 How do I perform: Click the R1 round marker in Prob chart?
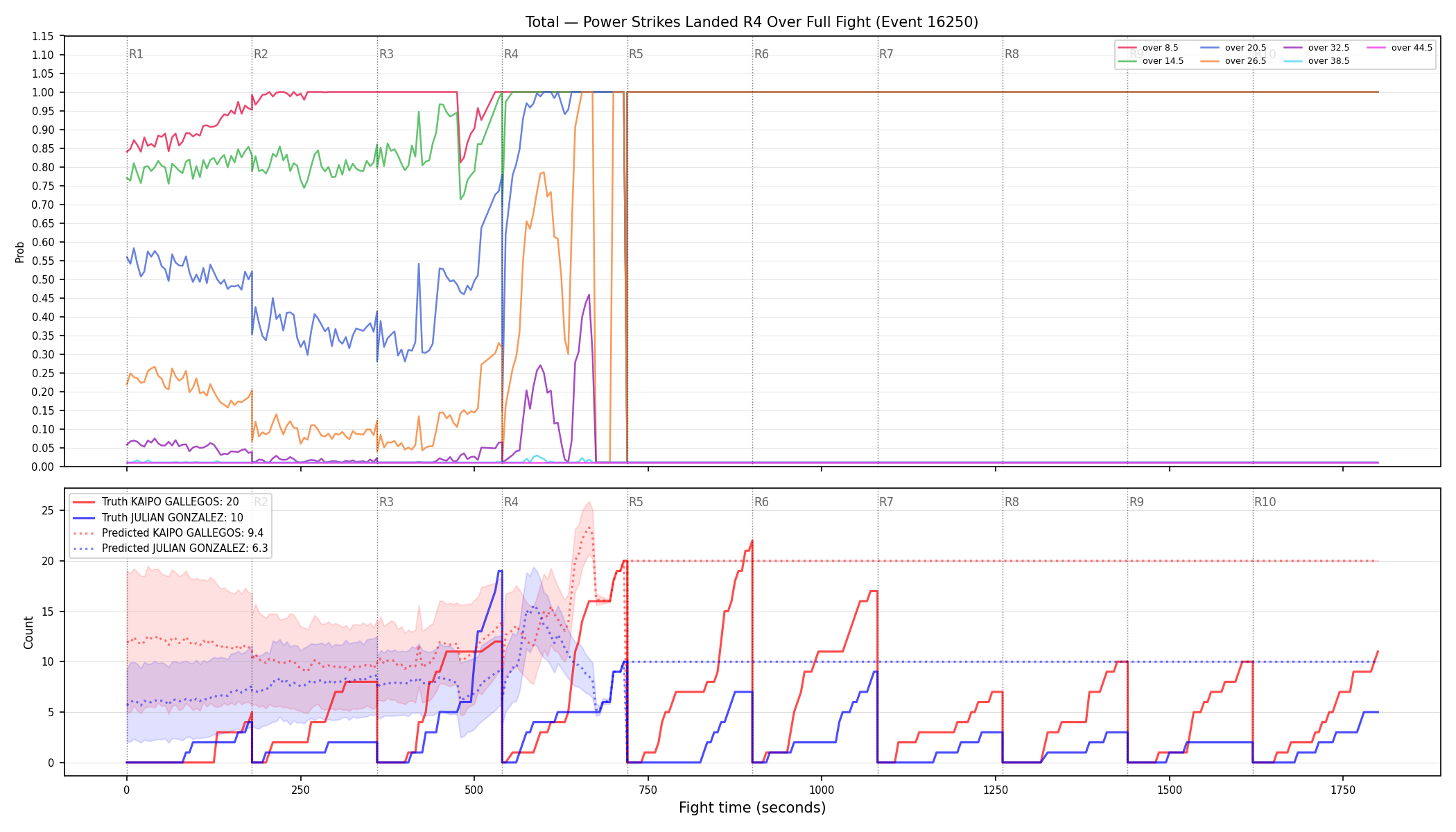[136, 54]
